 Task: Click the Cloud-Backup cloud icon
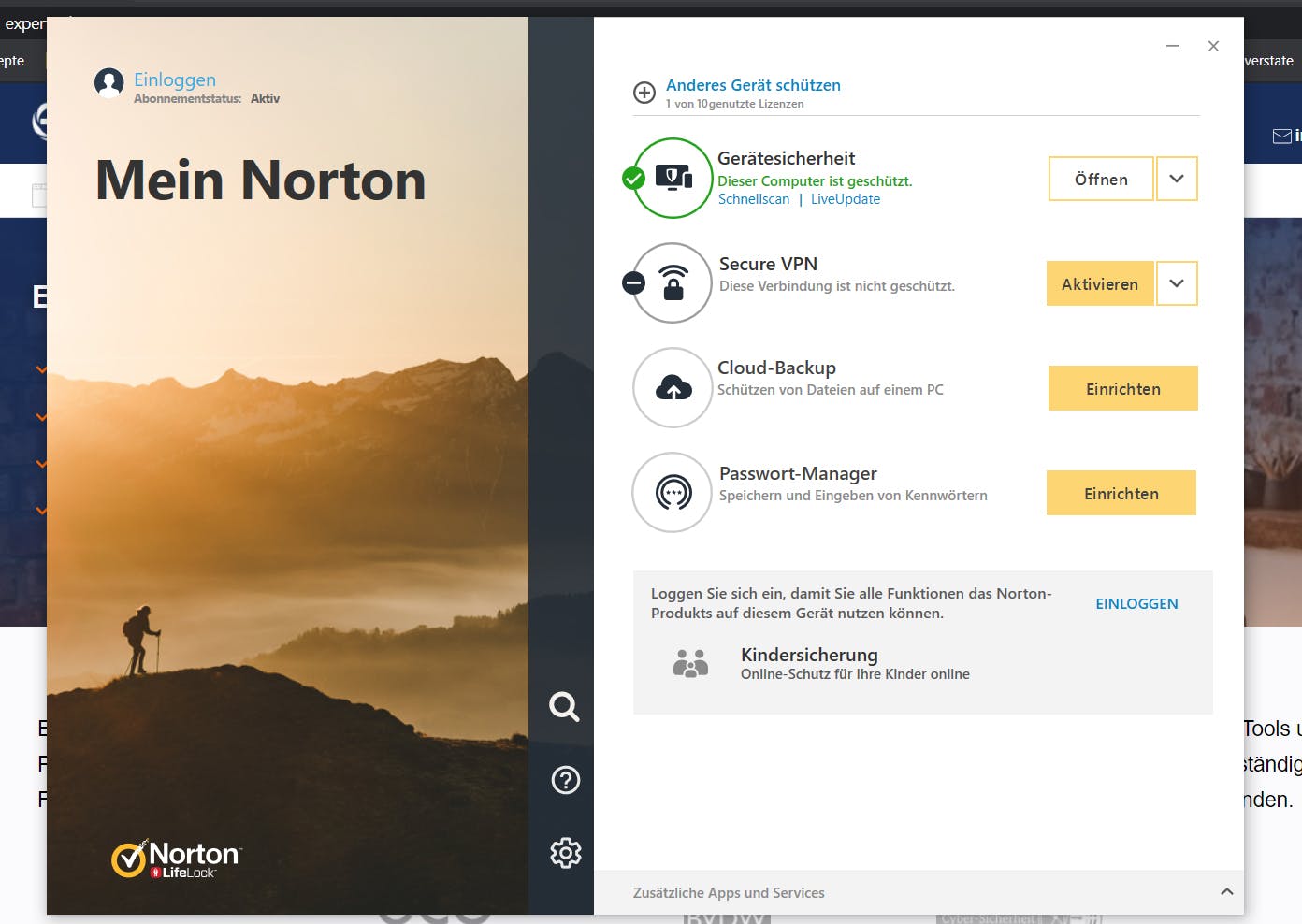point(673,387)
